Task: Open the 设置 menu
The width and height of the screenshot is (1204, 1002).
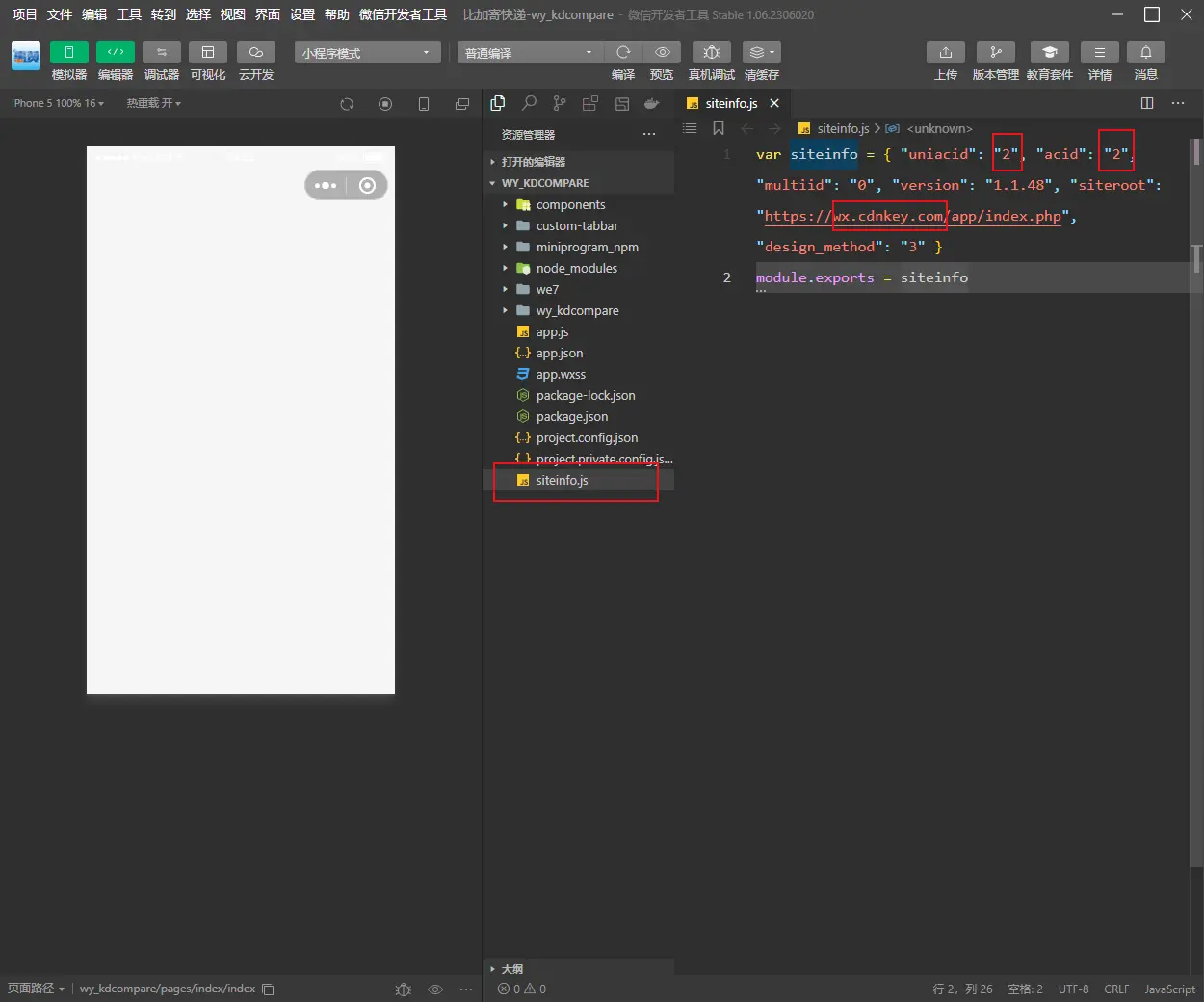Action: click(301, 14)
